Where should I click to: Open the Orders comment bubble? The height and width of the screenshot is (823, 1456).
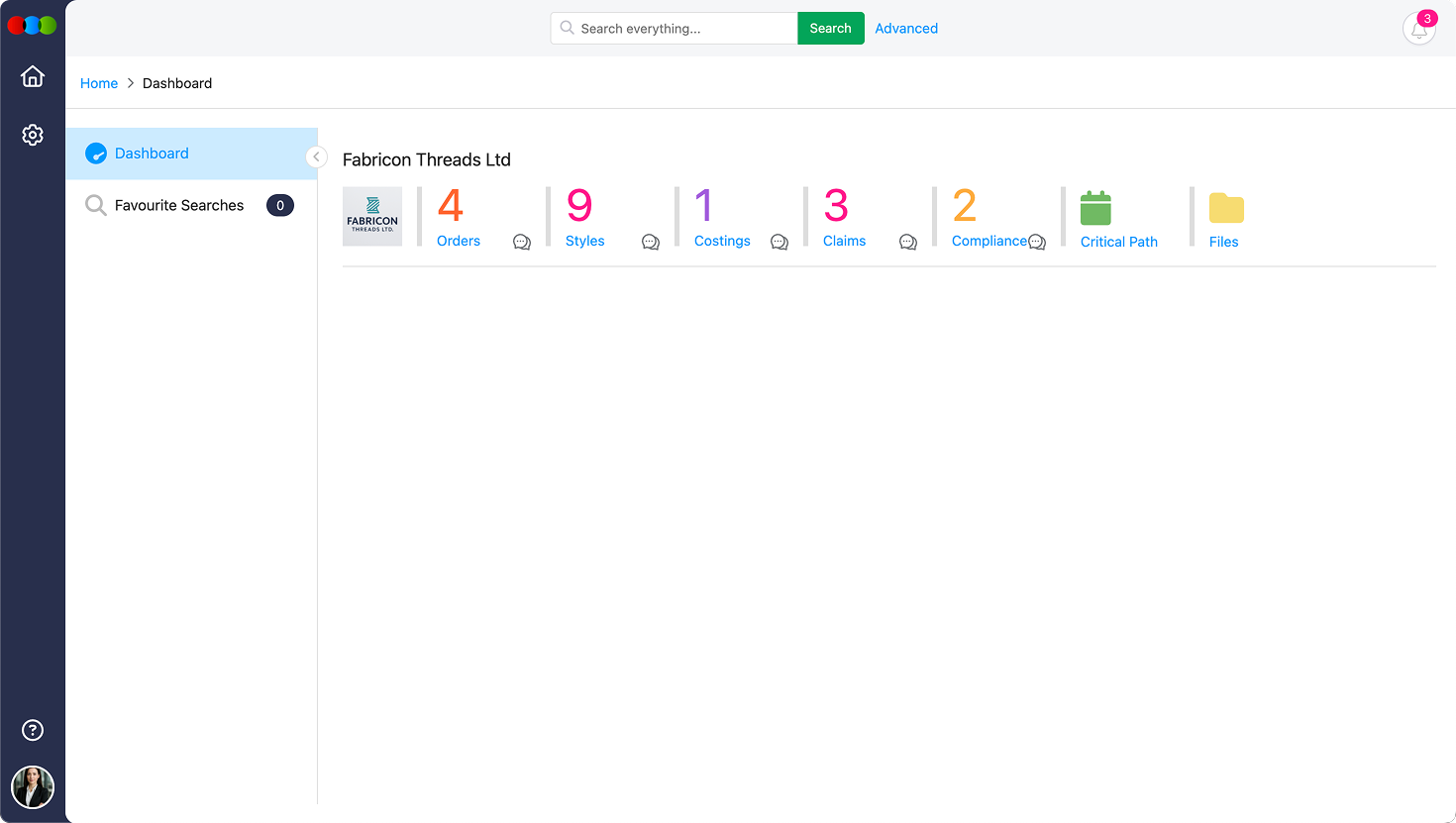click(x=522, y=242)
